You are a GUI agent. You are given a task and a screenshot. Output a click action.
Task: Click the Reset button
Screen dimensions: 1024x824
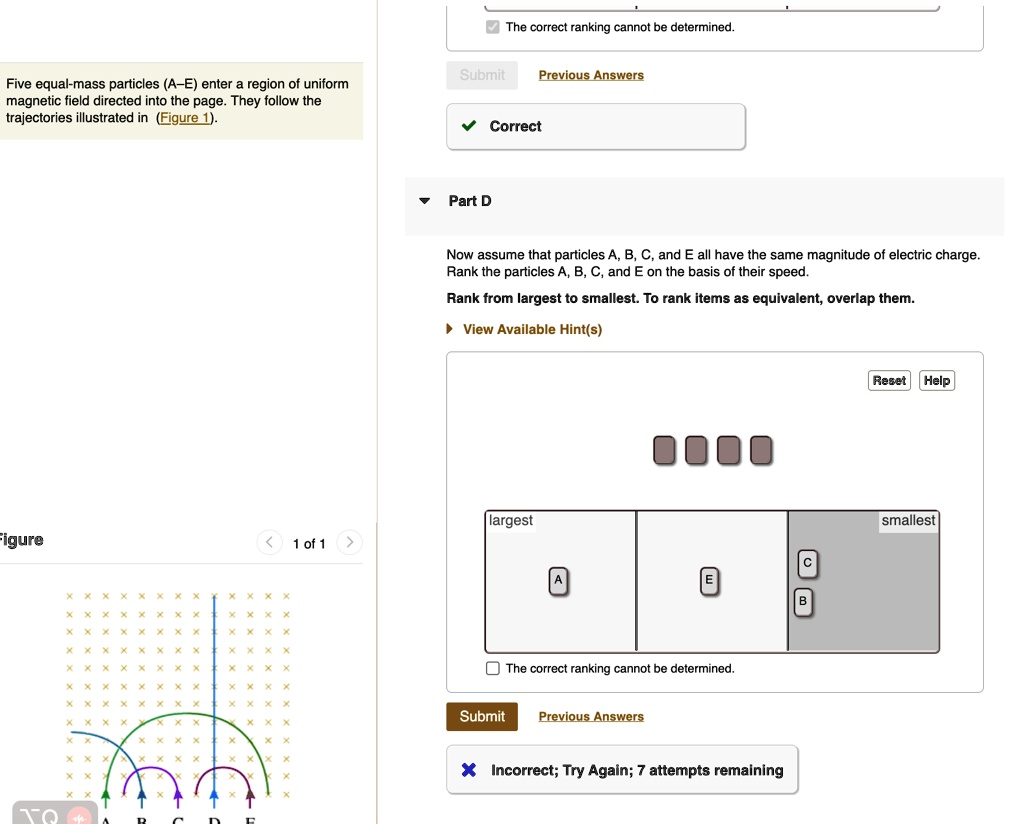click(889, 381)
